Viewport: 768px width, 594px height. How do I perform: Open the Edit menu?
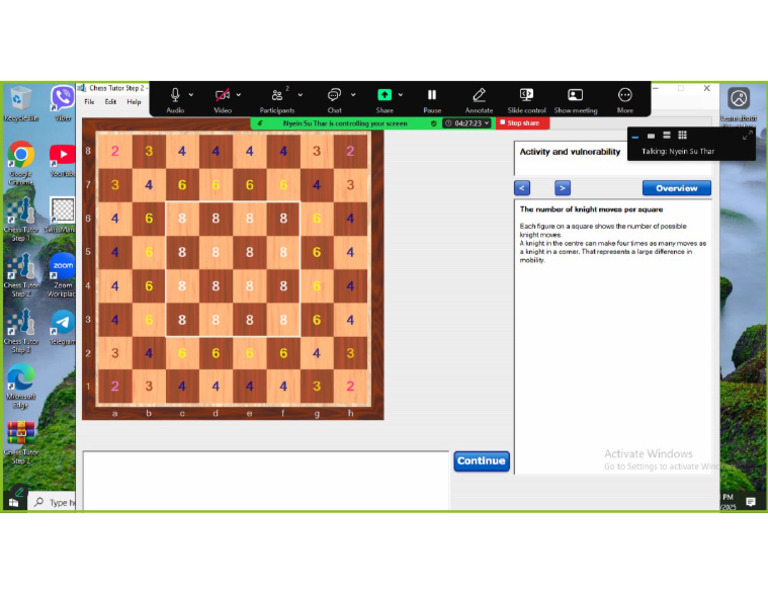111,102
